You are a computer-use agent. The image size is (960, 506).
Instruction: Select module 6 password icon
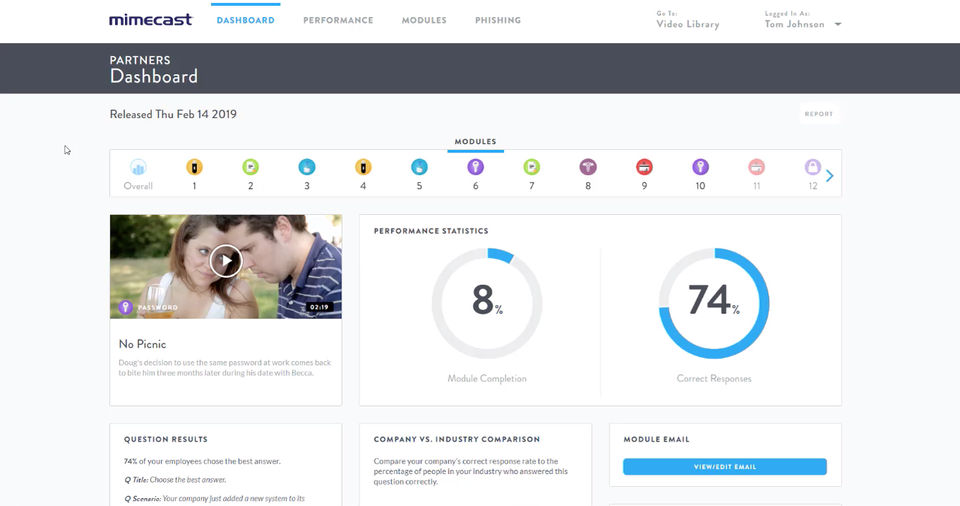click(x=476, y=167)
